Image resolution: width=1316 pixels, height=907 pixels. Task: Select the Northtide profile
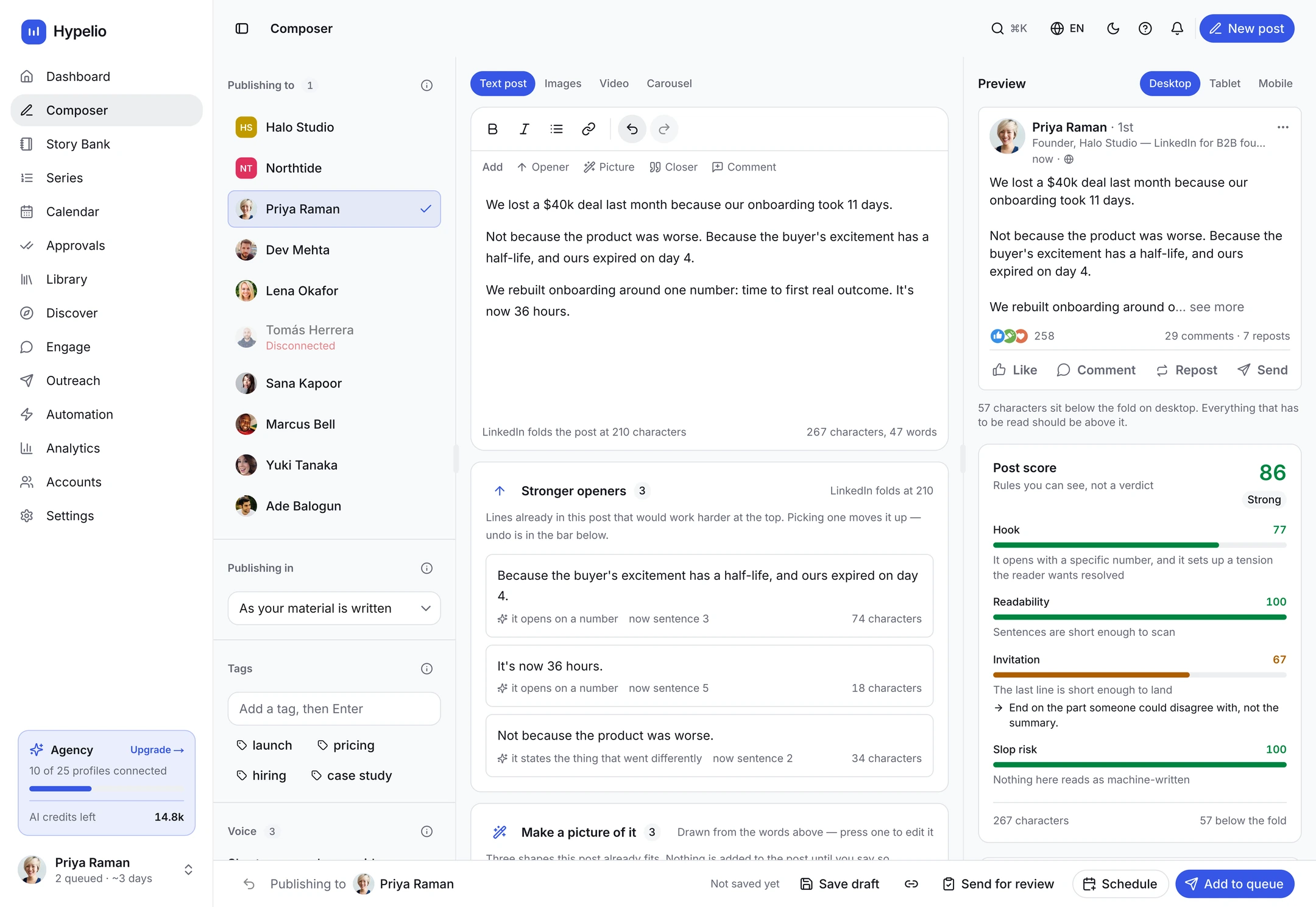click(334, 168)
